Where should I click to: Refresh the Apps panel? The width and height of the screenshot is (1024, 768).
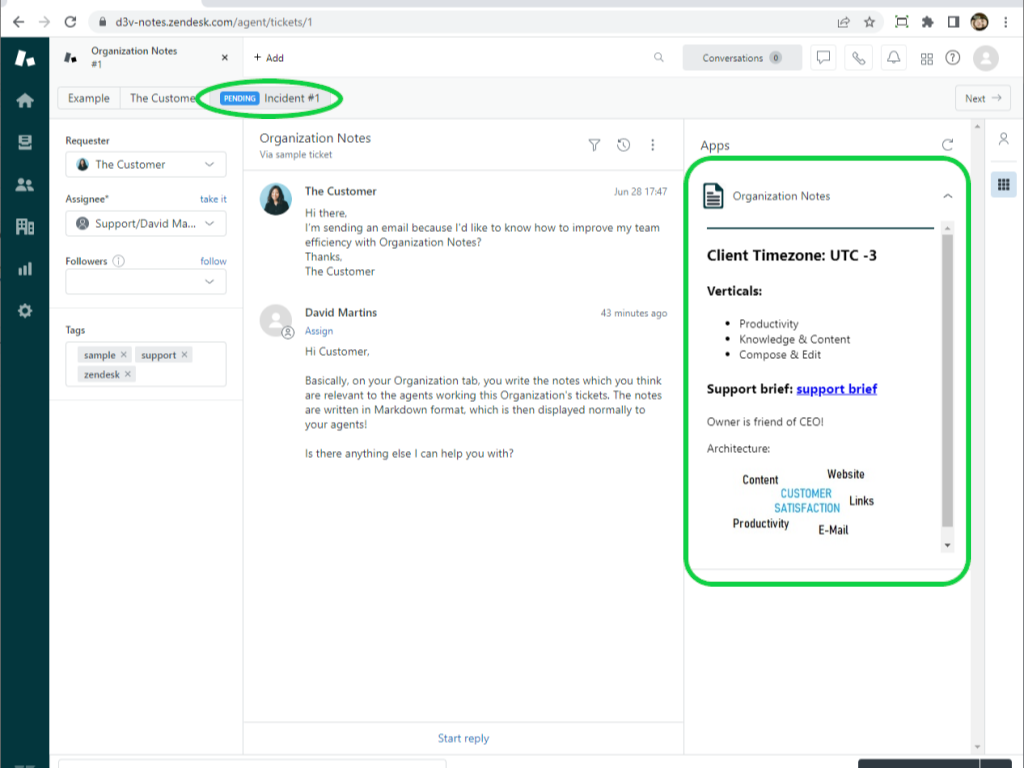tap(947, 146)
